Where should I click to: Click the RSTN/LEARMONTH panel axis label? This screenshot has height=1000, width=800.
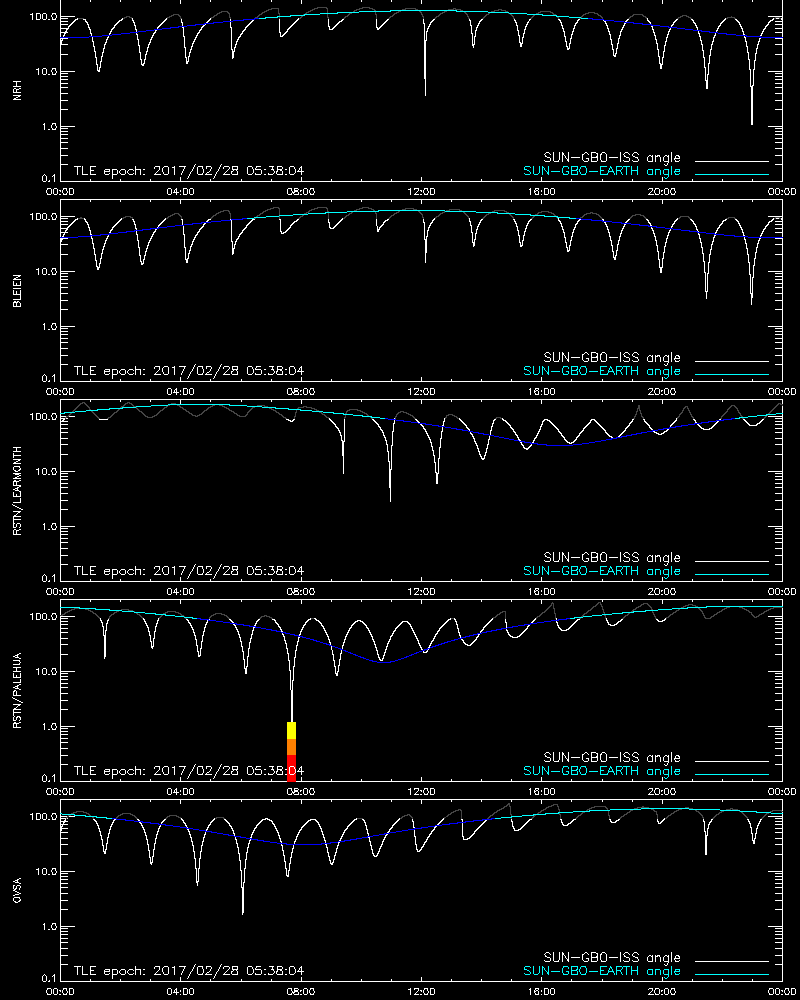pyautogui.click(x=17, y=490)
